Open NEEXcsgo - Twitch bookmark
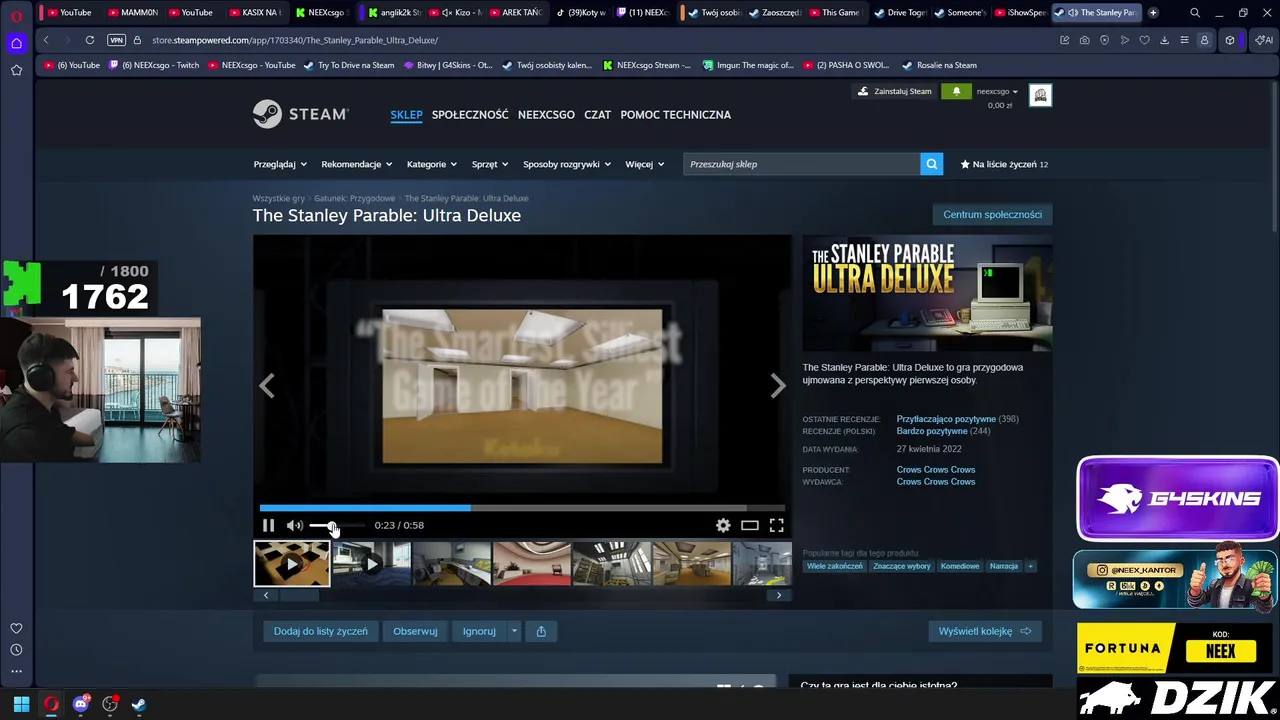 click(x=154, y=65)
